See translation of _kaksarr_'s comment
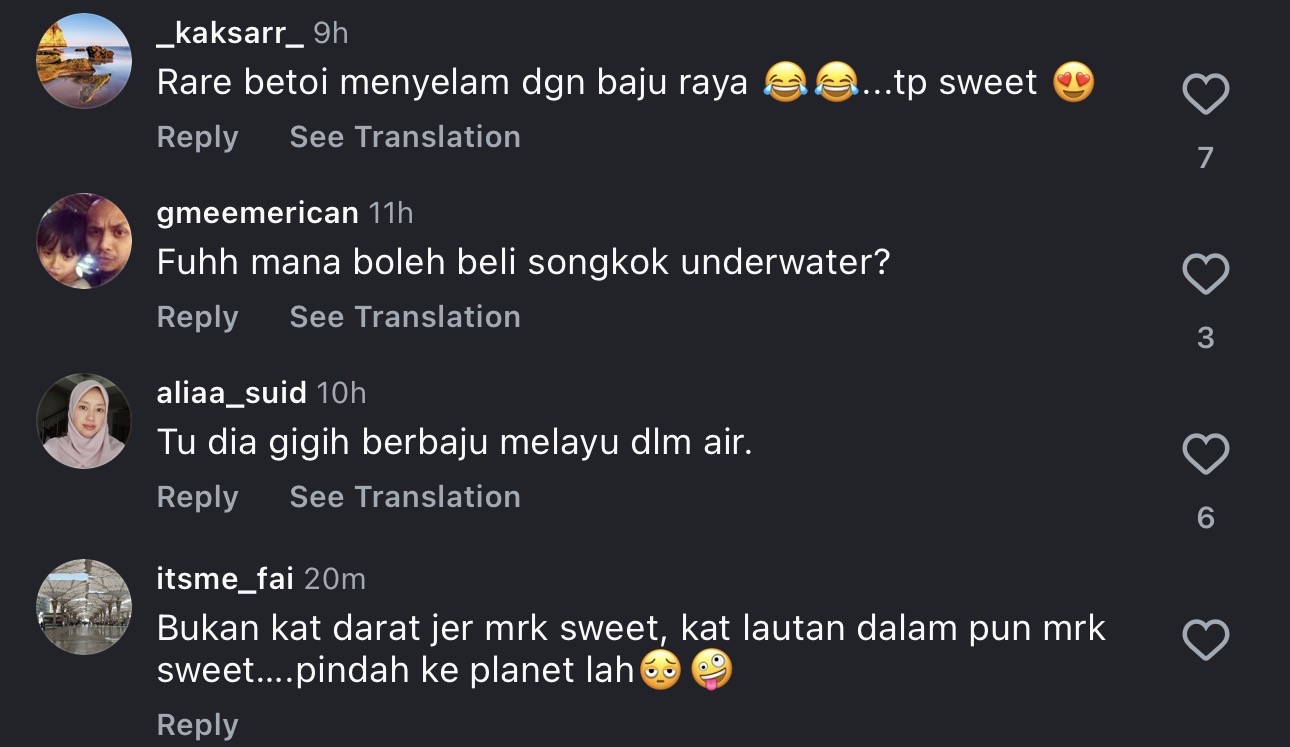This screenshot has height=747, width=1290. [x=405, y=137]
